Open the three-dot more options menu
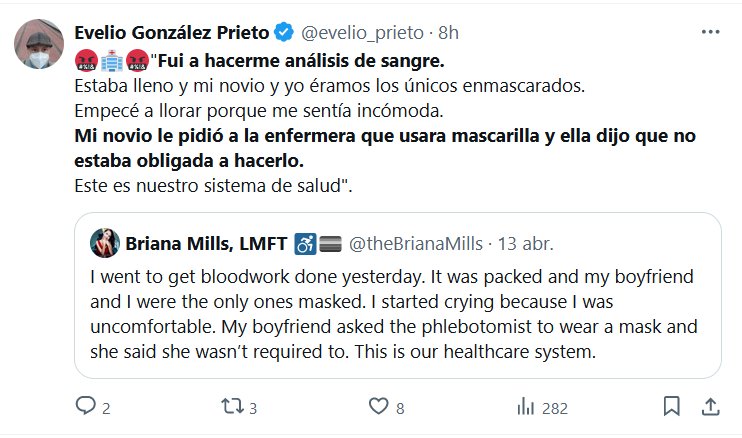This screenshot has width=742, height=438. pos(710,32)
